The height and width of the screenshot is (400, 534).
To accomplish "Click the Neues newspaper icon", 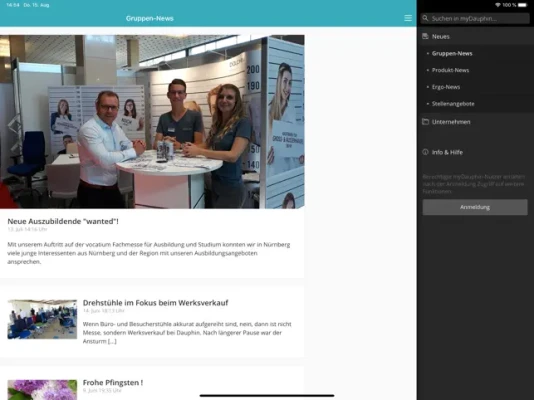I will pos(425,36).
